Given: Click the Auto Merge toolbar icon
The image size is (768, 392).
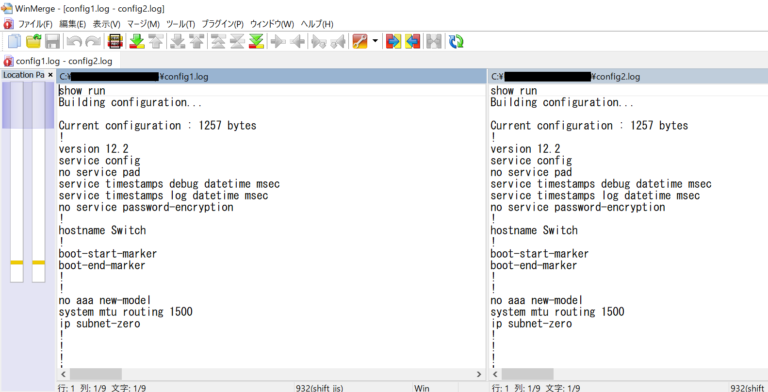Looking at the screenshot, I should tap(434, 42).
